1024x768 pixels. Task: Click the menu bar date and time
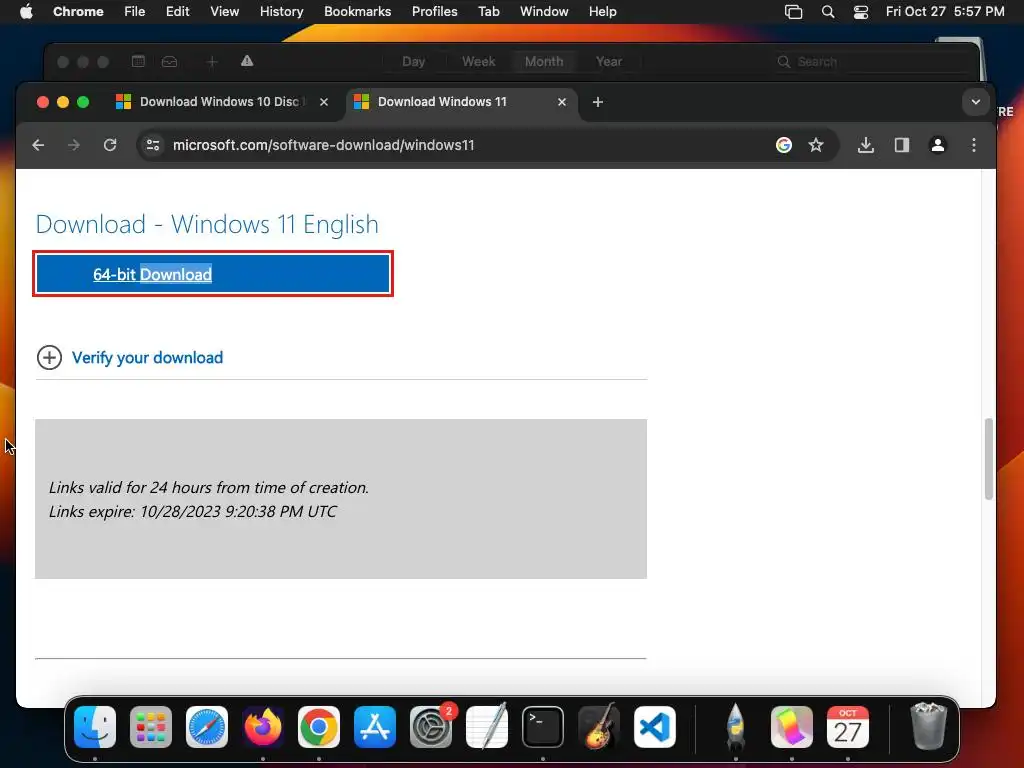tap(945, 12)
